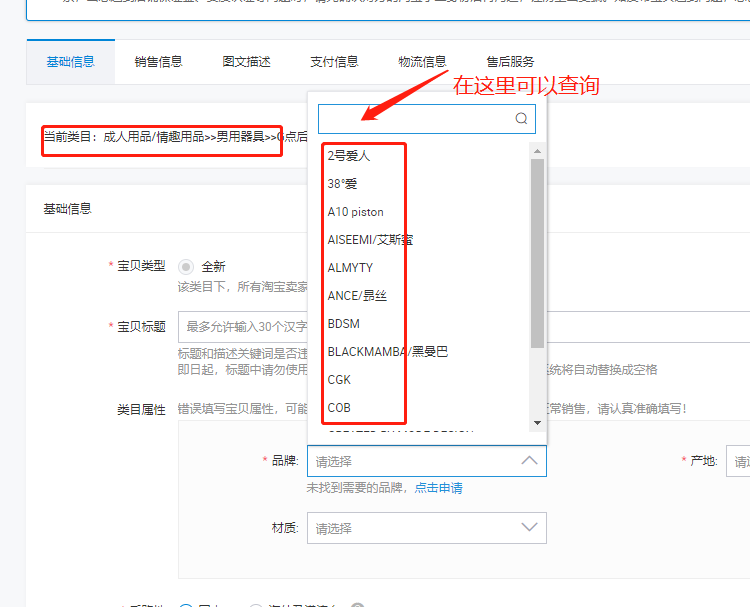Select brand 38°爱 from the list
750x607 pixels.
tap(342, 184)
